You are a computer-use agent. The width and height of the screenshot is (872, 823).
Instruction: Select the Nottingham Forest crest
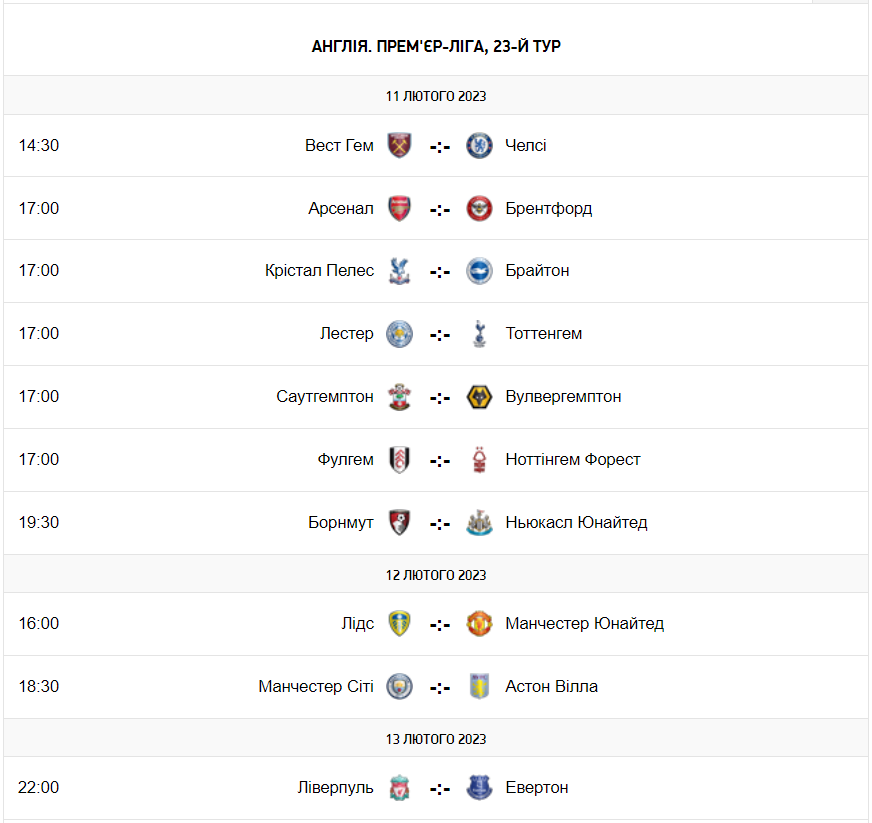click(479, 460)
